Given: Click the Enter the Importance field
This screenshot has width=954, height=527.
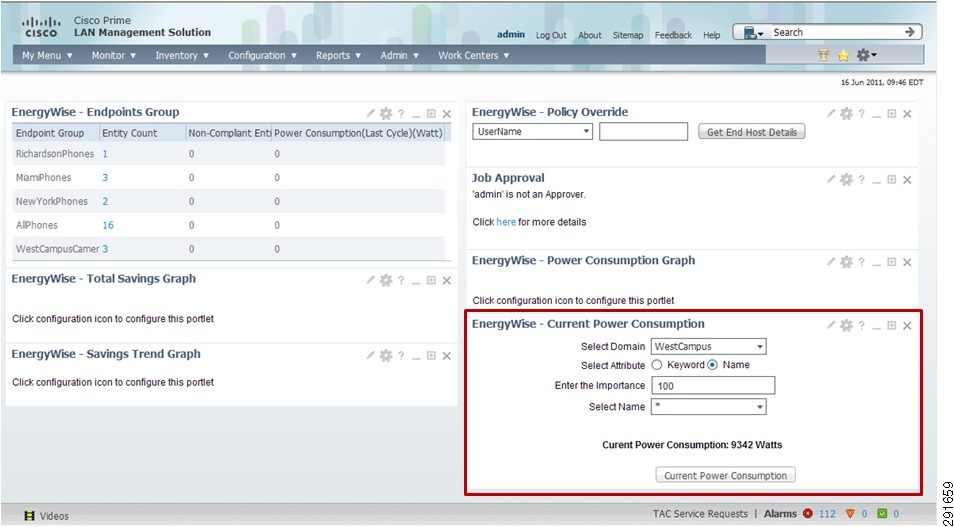Looking at the screenshot, I should click(x=713, y=385).
